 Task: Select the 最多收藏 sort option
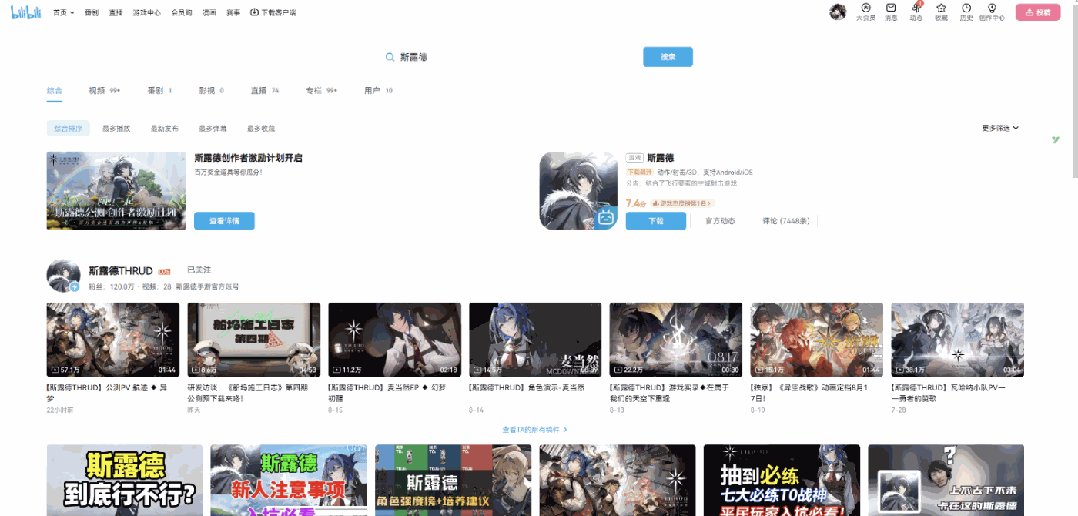point(261,128)
